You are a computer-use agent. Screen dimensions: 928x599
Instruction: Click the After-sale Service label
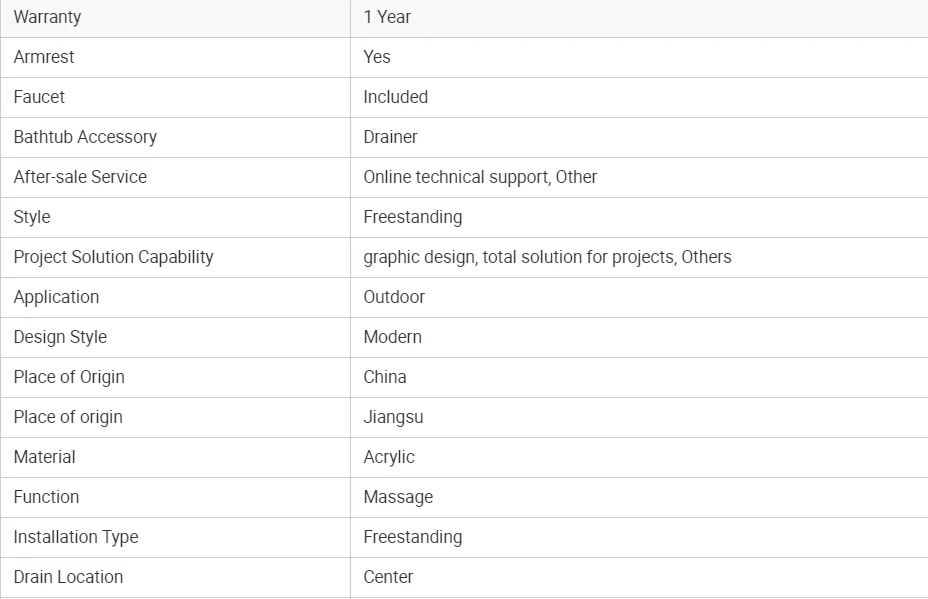(x=80, y=177)
